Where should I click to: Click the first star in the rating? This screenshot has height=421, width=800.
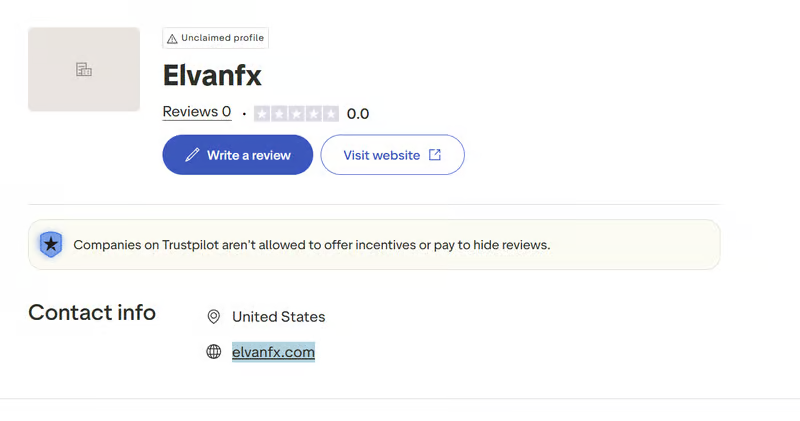click(x=262, y=114)
